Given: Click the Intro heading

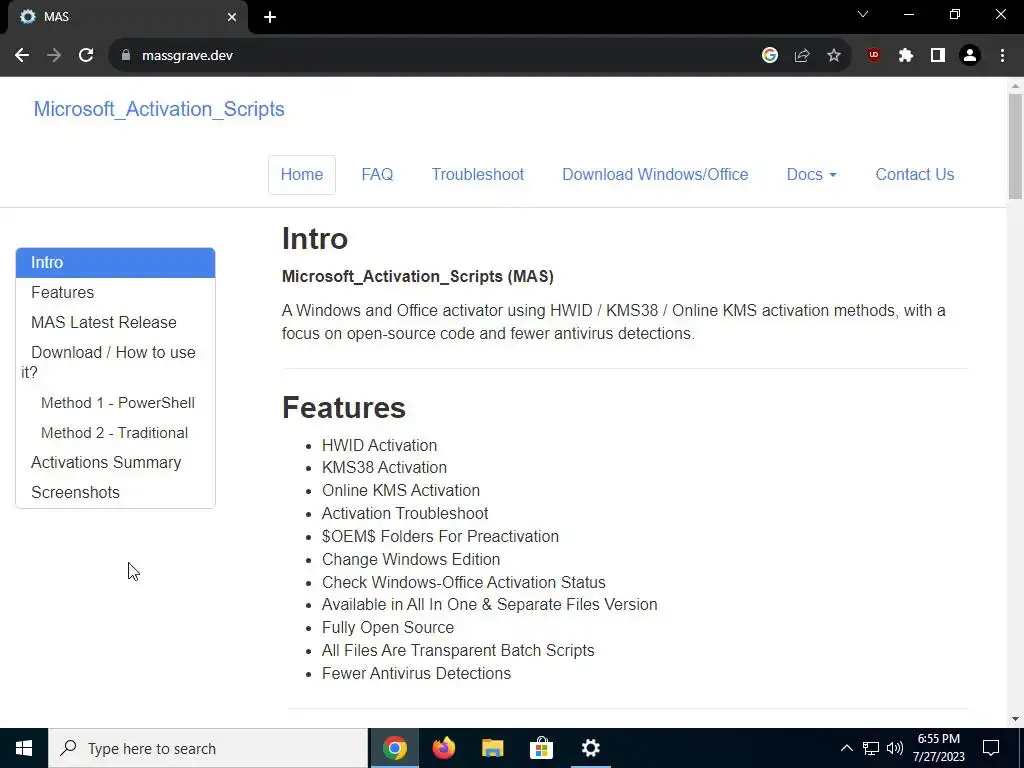Looking at the screenshot, I should click(x=315, y=239).
